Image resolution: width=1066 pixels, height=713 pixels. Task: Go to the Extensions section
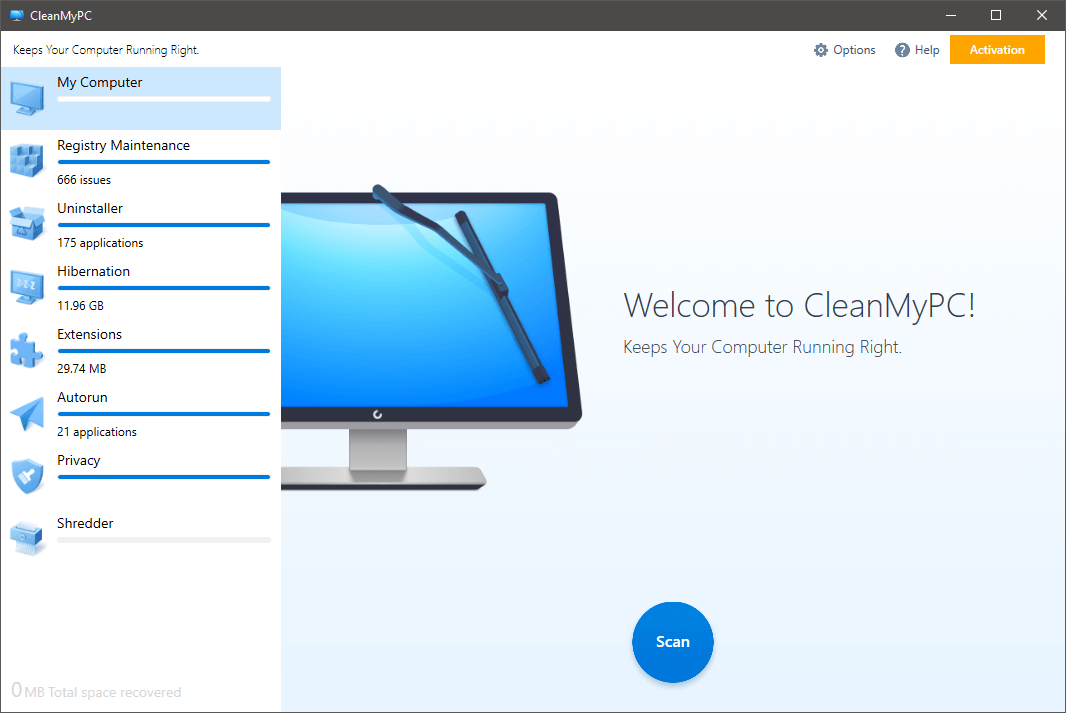[141, 351]
